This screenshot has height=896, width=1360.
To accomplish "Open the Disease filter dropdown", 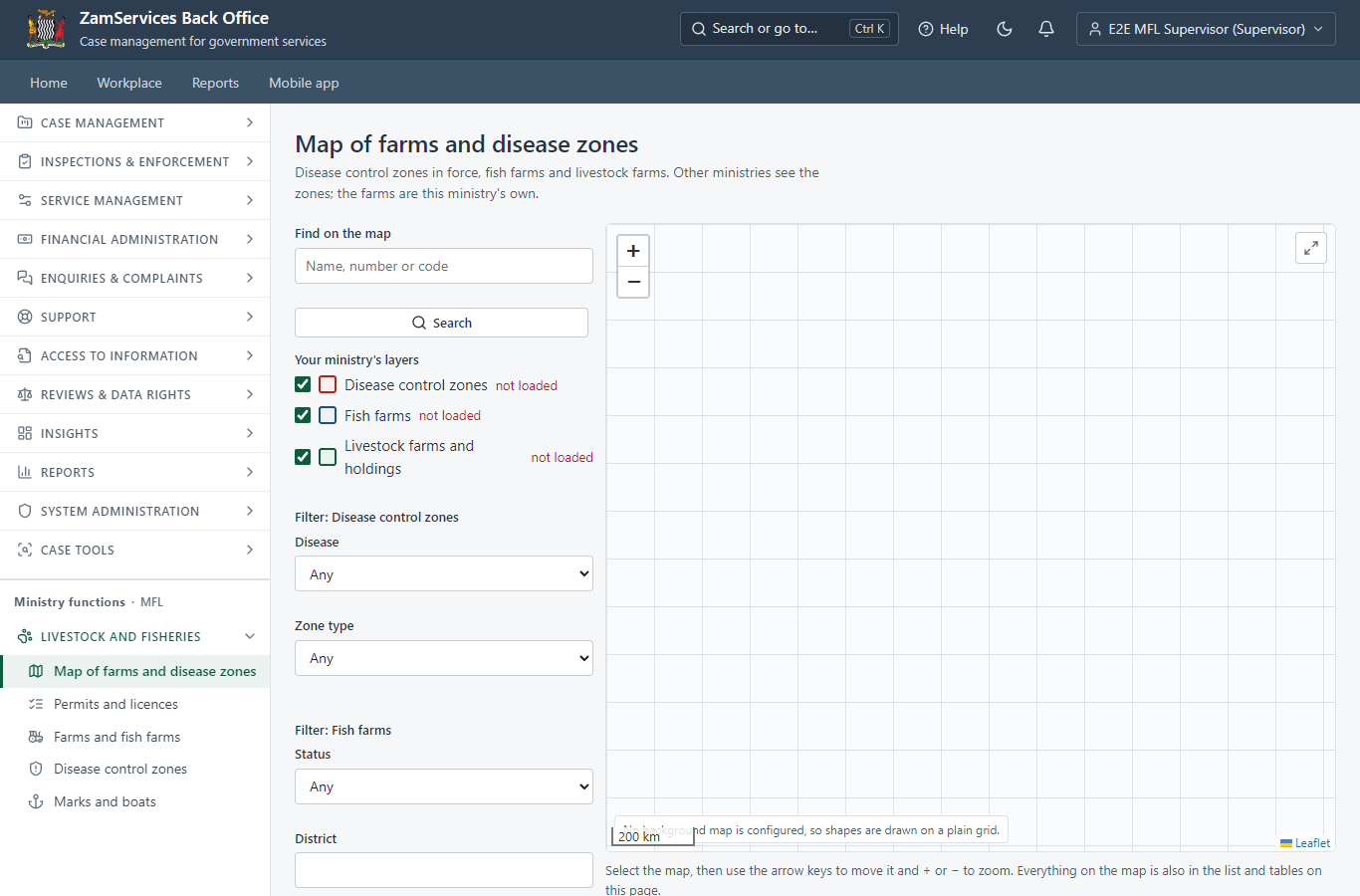I will (x=444, y=573).
